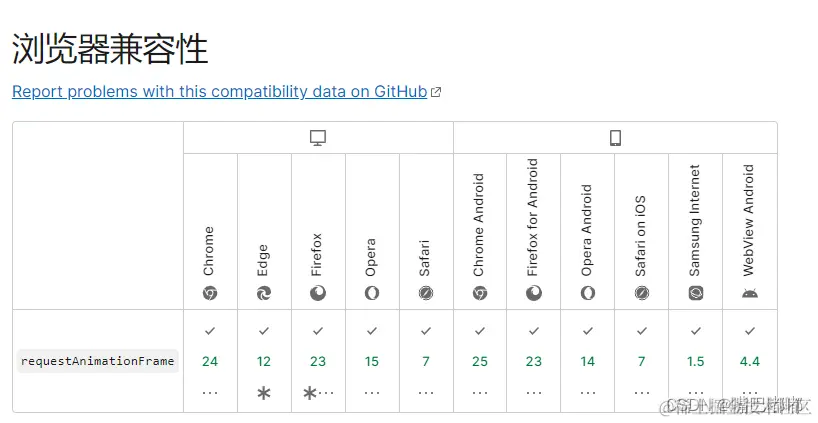Click the Samsung Internet logo icon

(x=695, y=293)
